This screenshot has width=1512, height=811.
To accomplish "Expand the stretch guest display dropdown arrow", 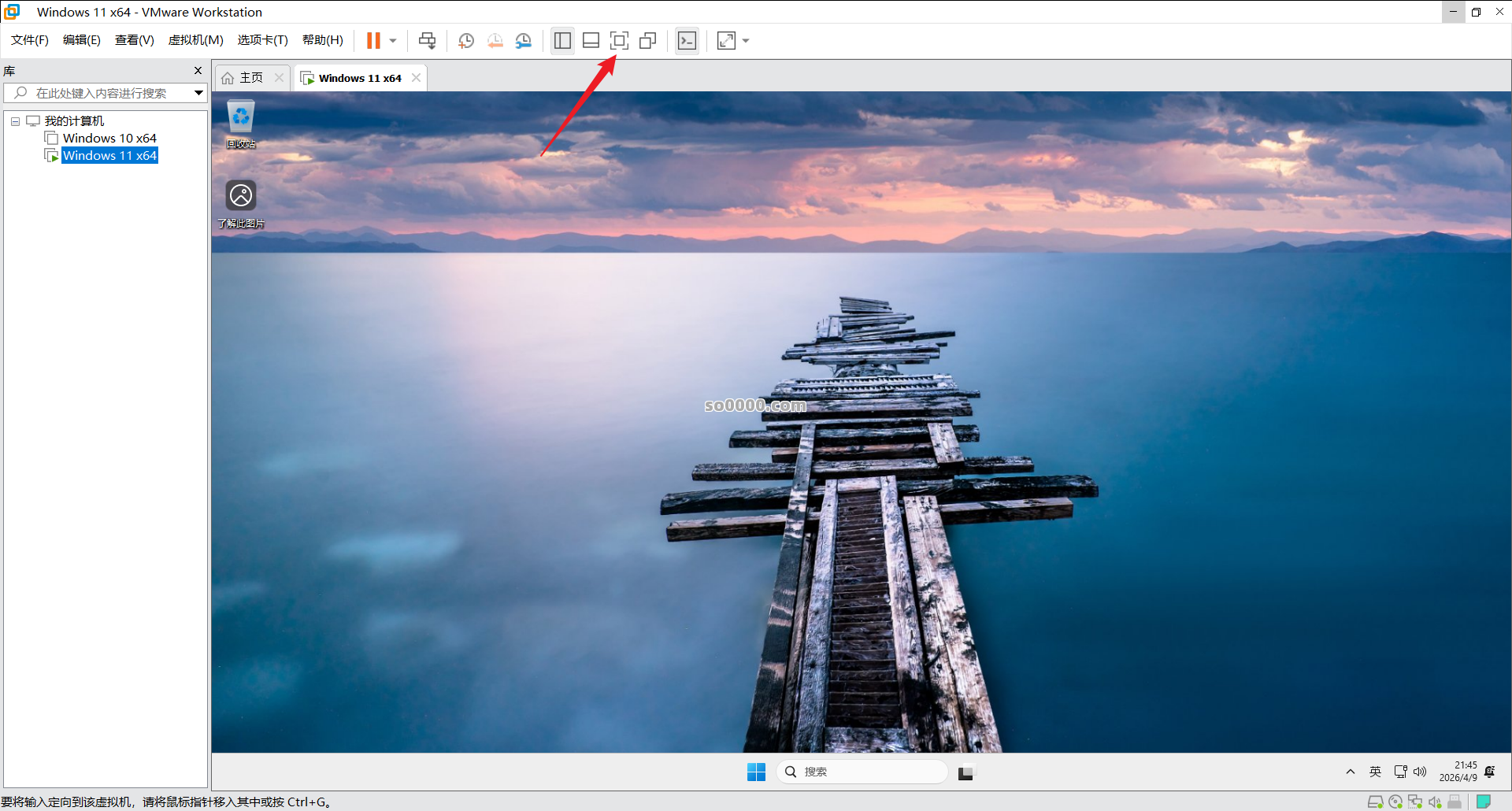I will (x=746, y=41).
